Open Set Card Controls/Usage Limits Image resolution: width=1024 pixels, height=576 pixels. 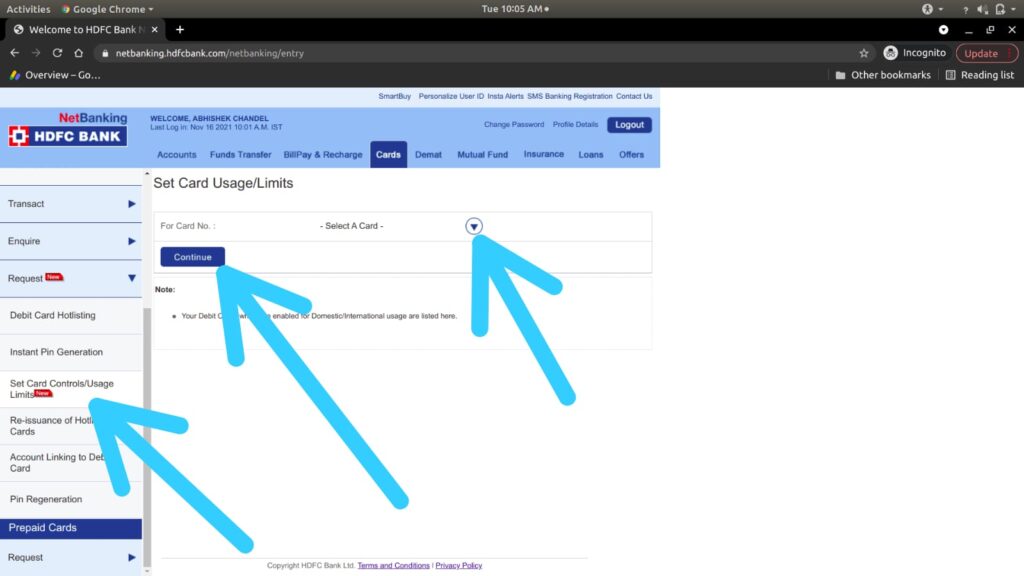(71, 389)
